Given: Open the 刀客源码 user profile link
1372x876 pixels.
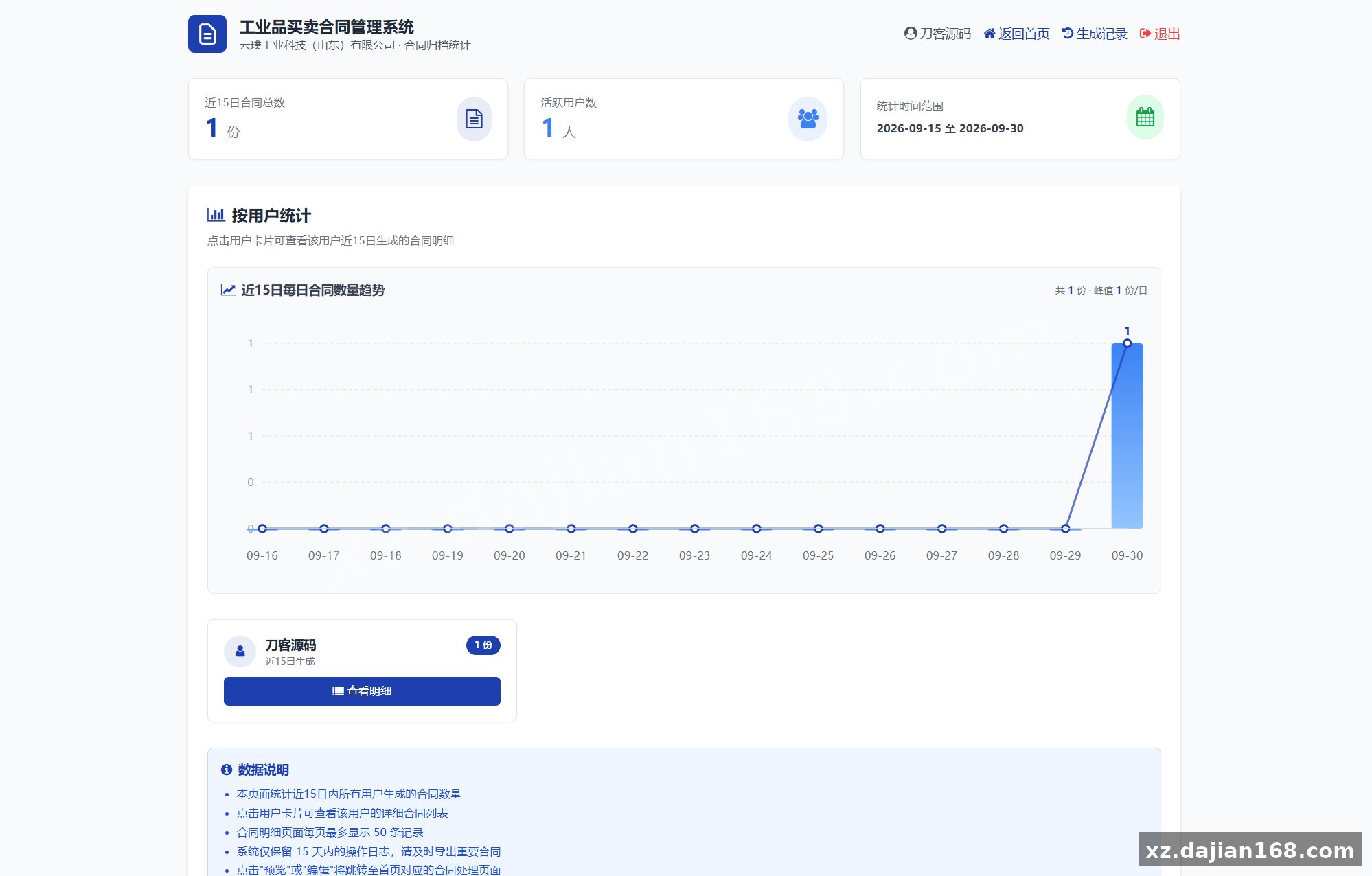Looking at the screenshot, I should click(937, 34).
